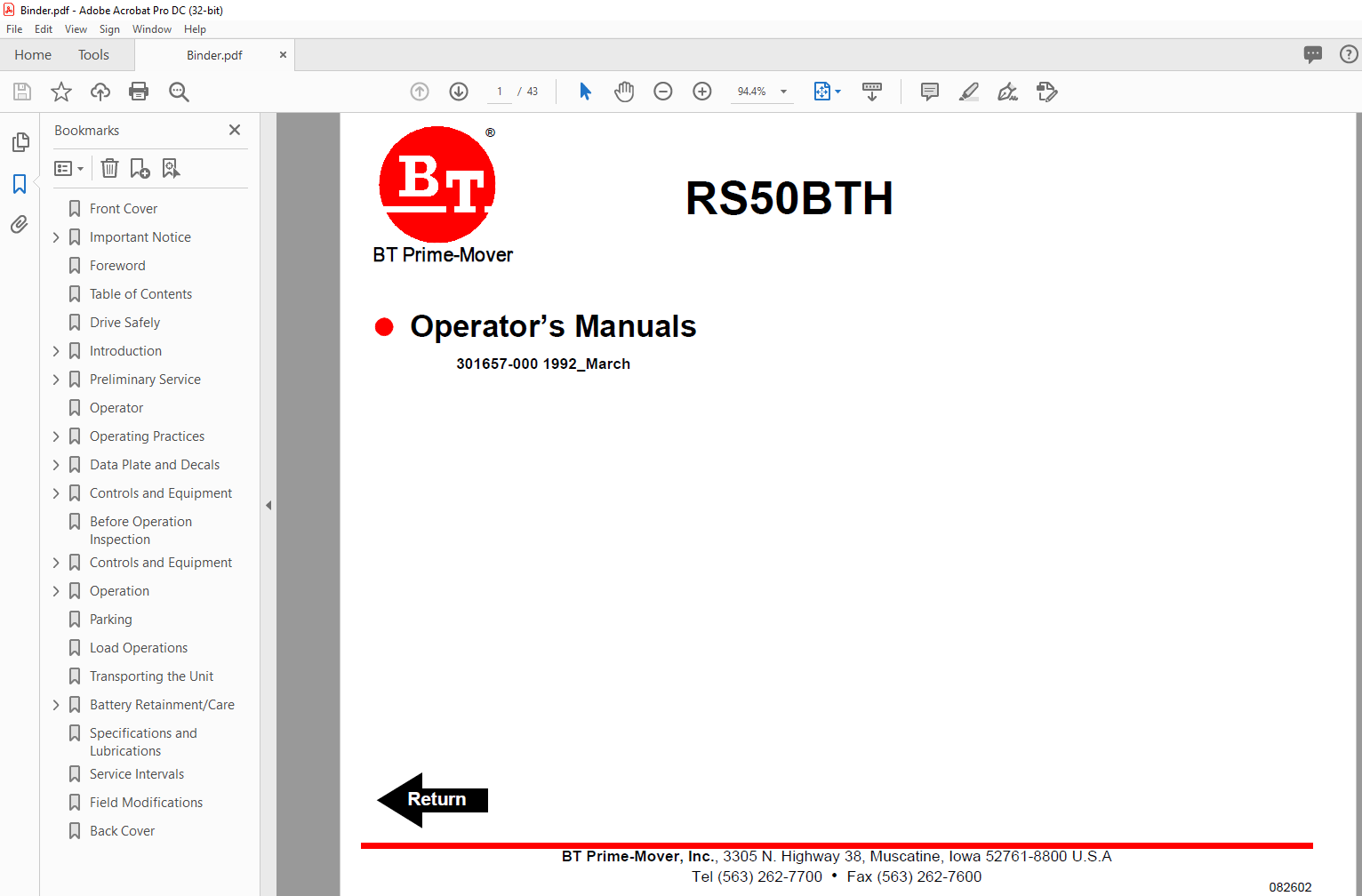Close the Bookmarks panel
Viewport: 1362px width, 896px height.
[235, 130]
